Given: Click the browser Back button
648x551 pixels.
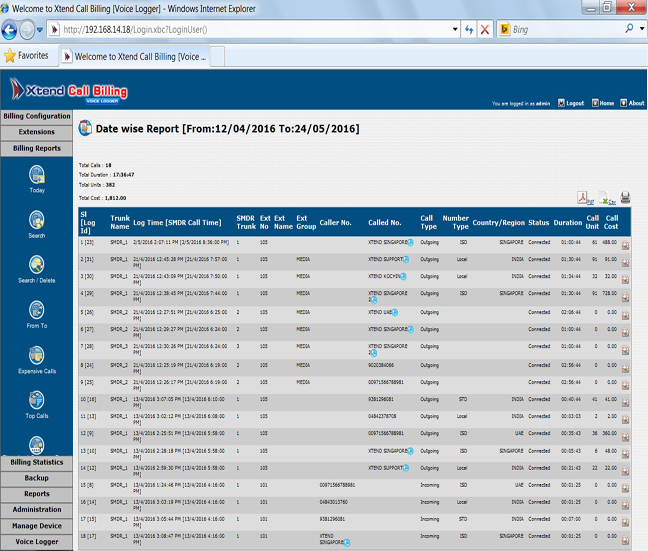Looking at the screenshot, I should (x=9, y=30).
